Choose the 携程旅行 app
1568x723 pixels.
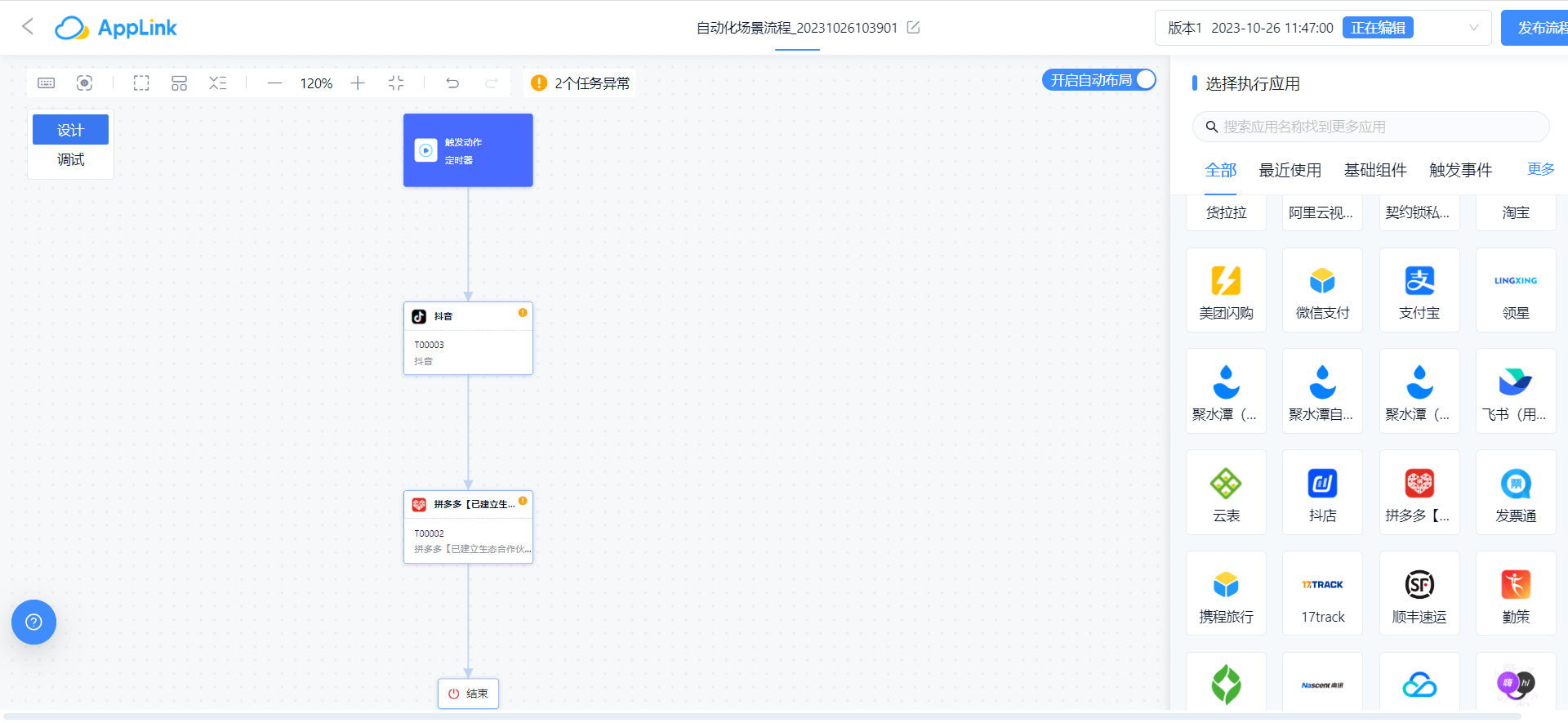[1226, 594]
